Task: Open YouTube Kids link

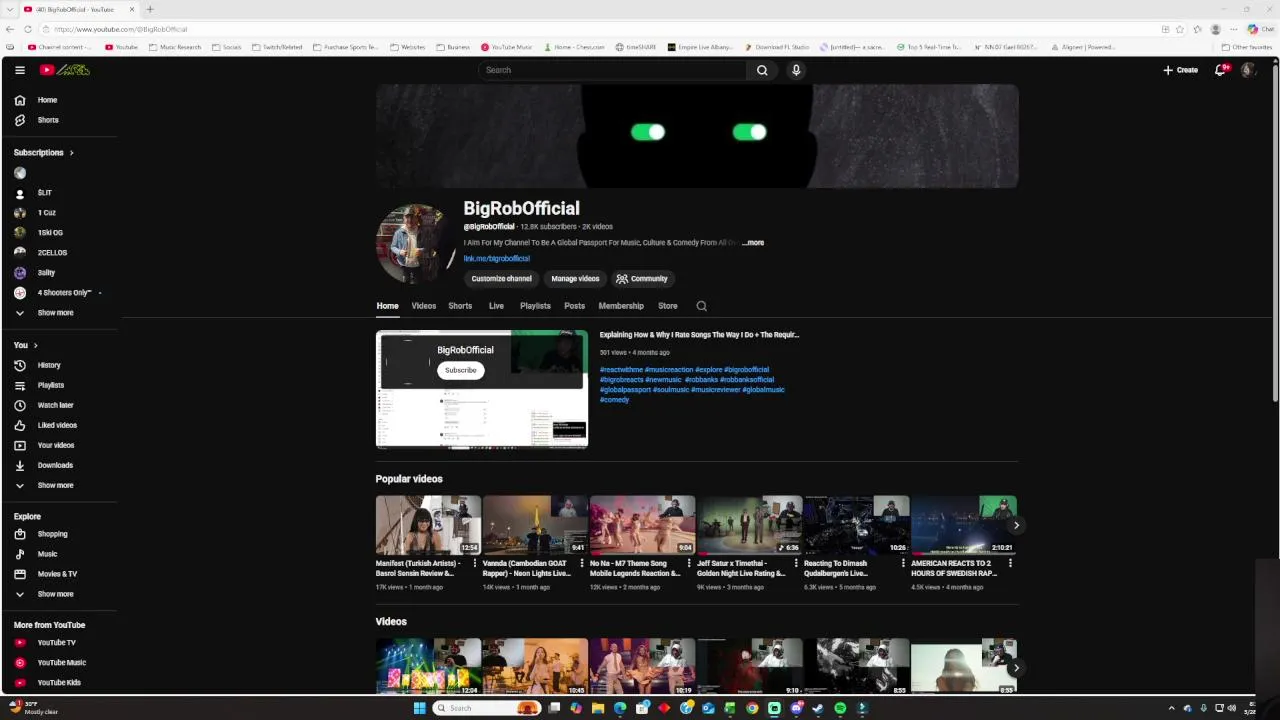Action: [x=60, y=683]
